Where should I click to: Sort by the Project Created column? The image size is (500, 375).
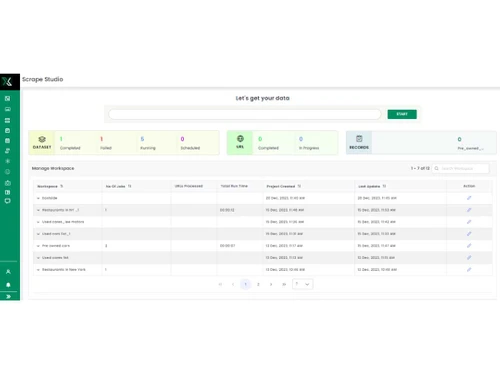[299, 186]
